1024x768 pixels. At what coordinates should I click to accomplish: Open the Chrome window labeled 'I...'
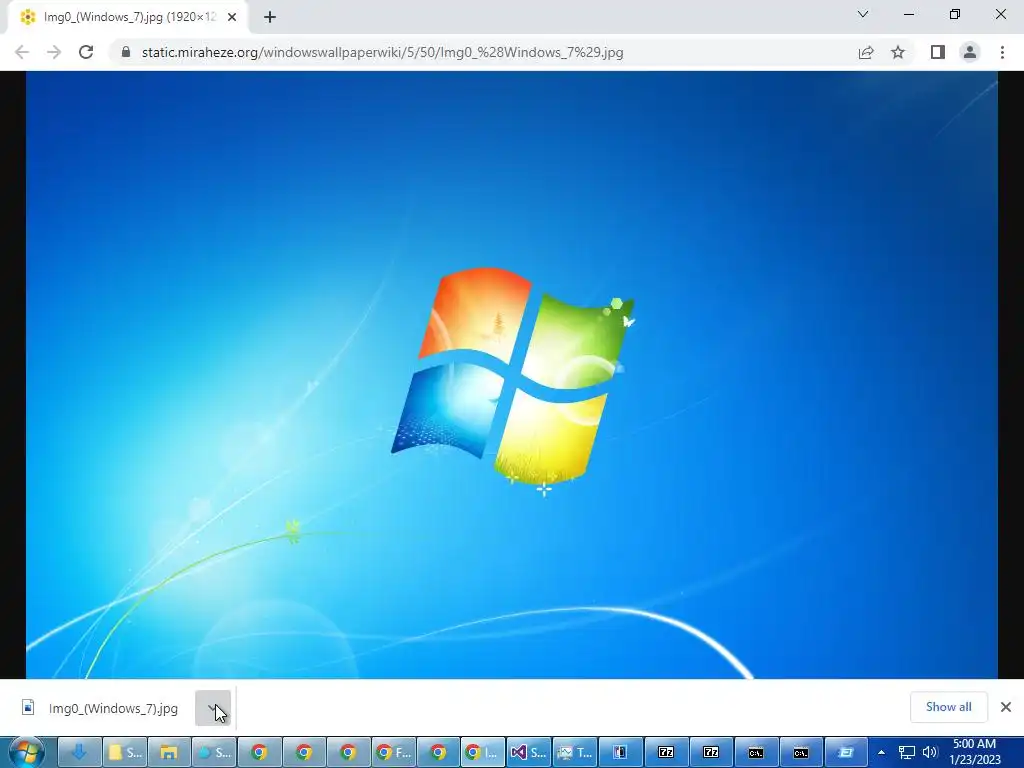coord(483,752)
